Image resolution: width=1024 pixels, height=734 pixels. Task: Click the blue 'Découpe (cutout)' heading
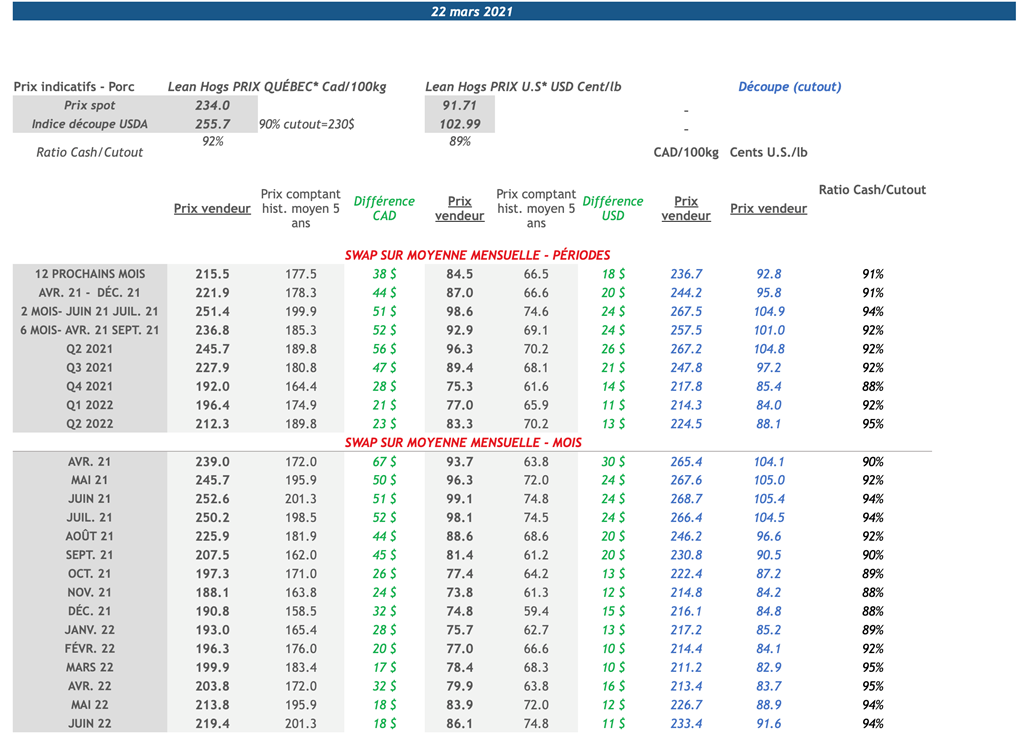pyautogui.click(x=789, y=87)
